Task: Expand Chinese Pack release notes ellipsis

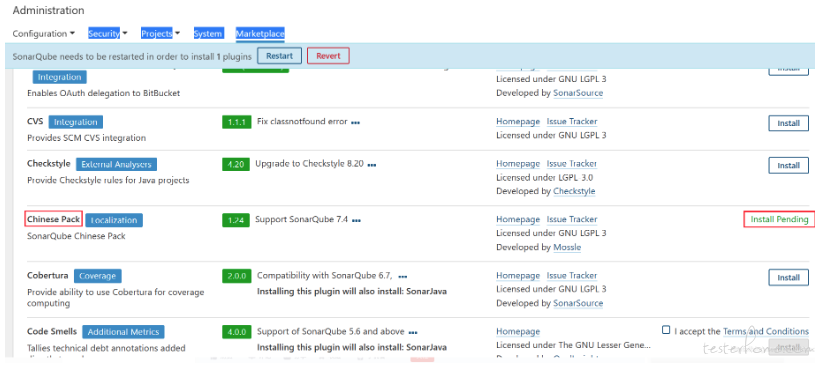Action: 356,221
